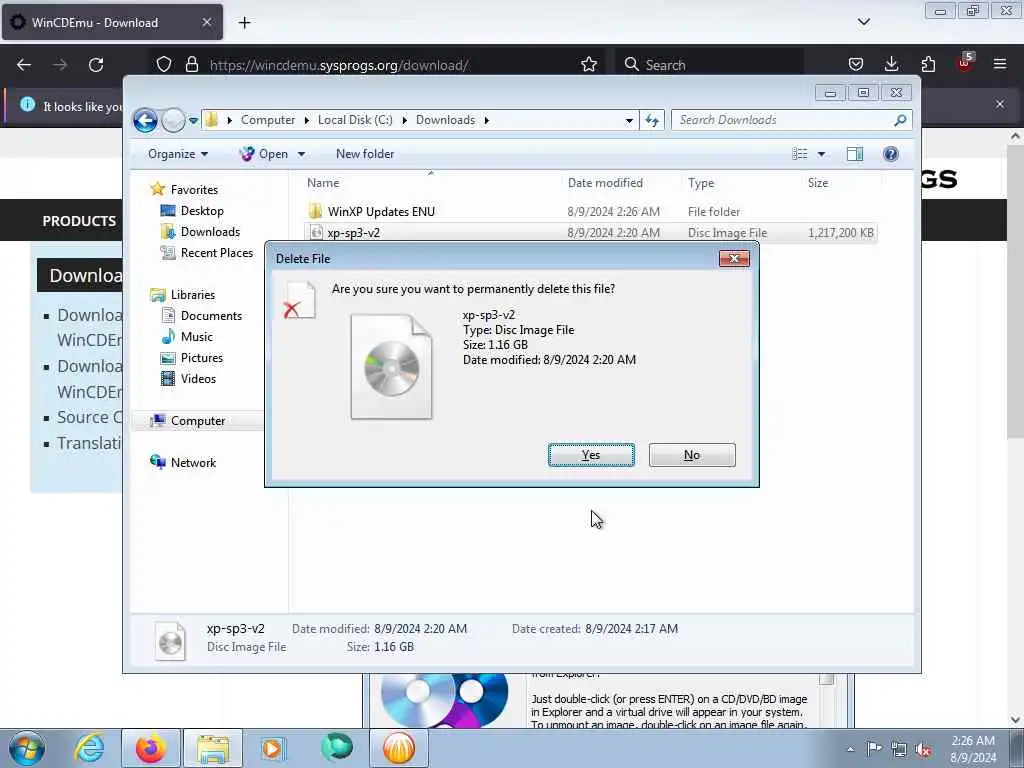This screenshot has width=1024, height=768.
Task: Click the Open toolbar button
Action: tap(264, 154)
